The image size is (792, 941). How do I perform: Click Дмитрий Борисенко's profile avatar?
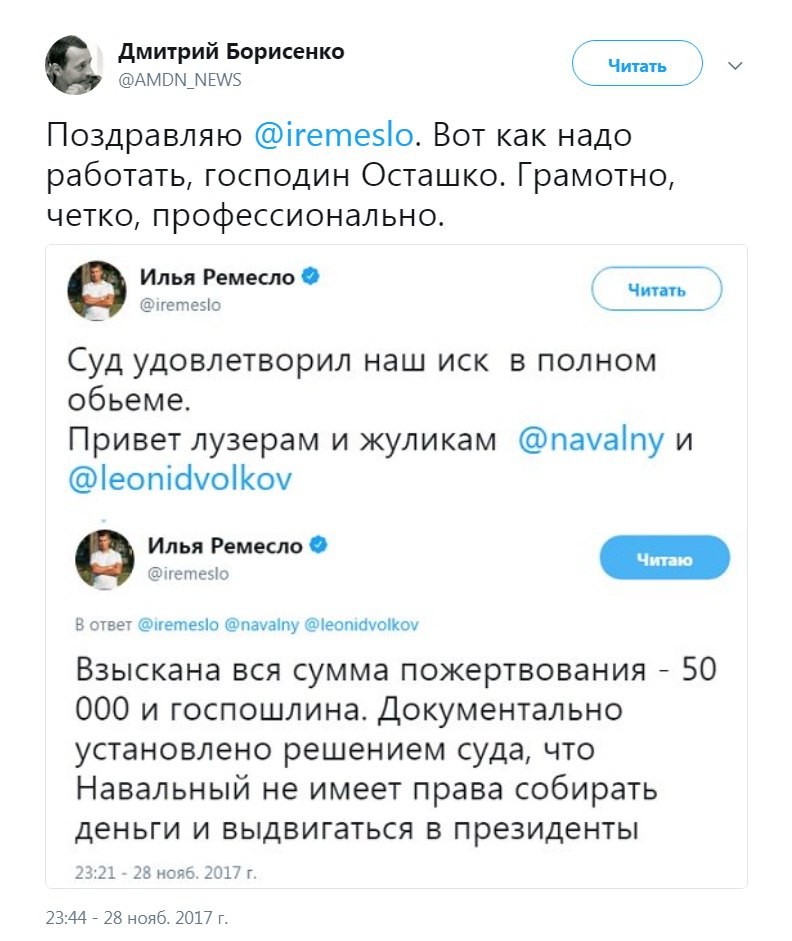[74, 66]
